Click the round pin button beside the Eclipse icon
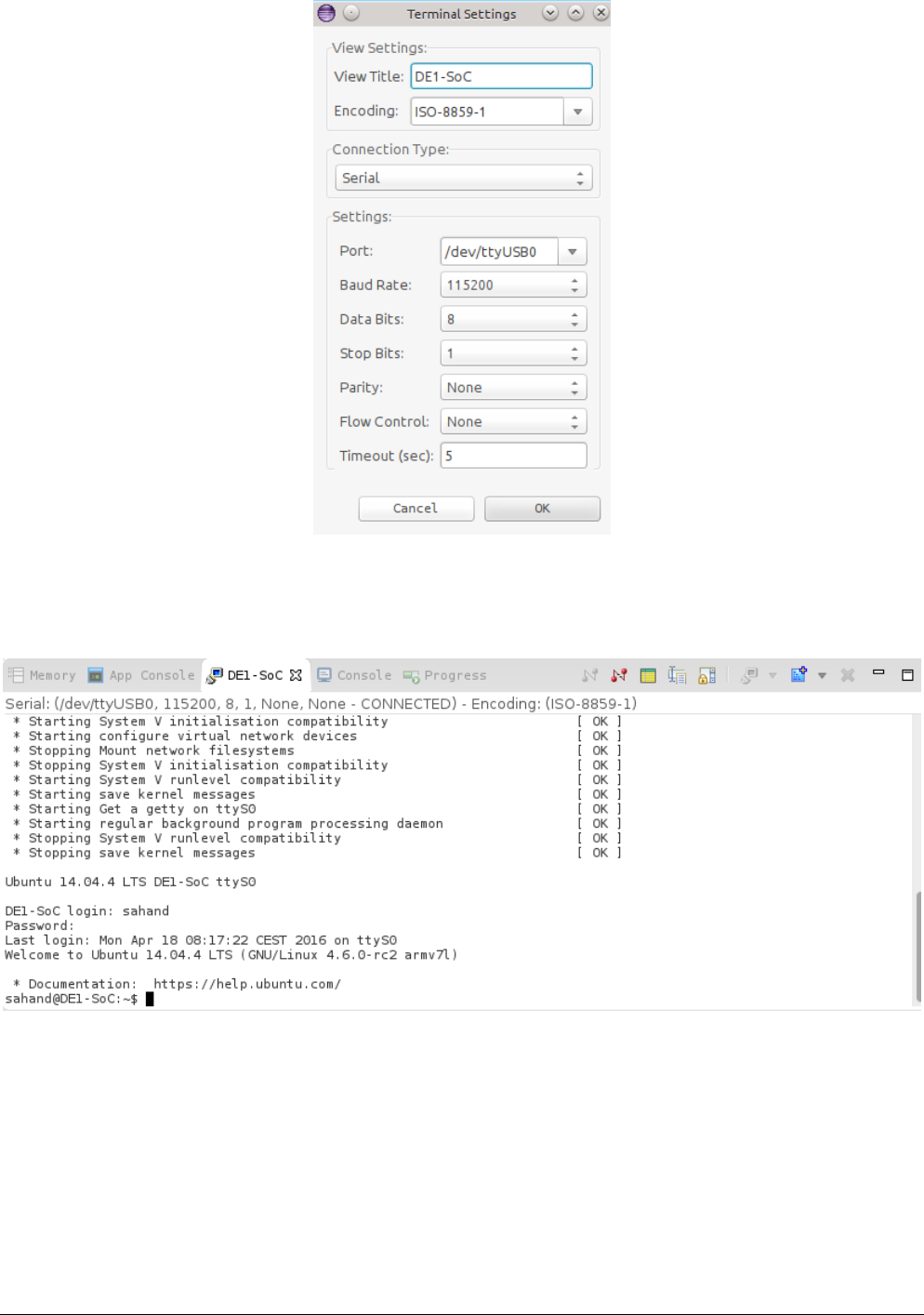924x1315 pixels. coord(351,13)
